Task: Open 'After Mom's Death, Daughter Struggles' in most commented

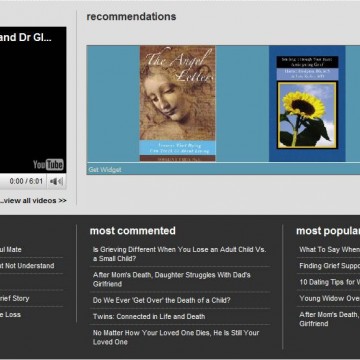Action: click(x=172, y=279)
